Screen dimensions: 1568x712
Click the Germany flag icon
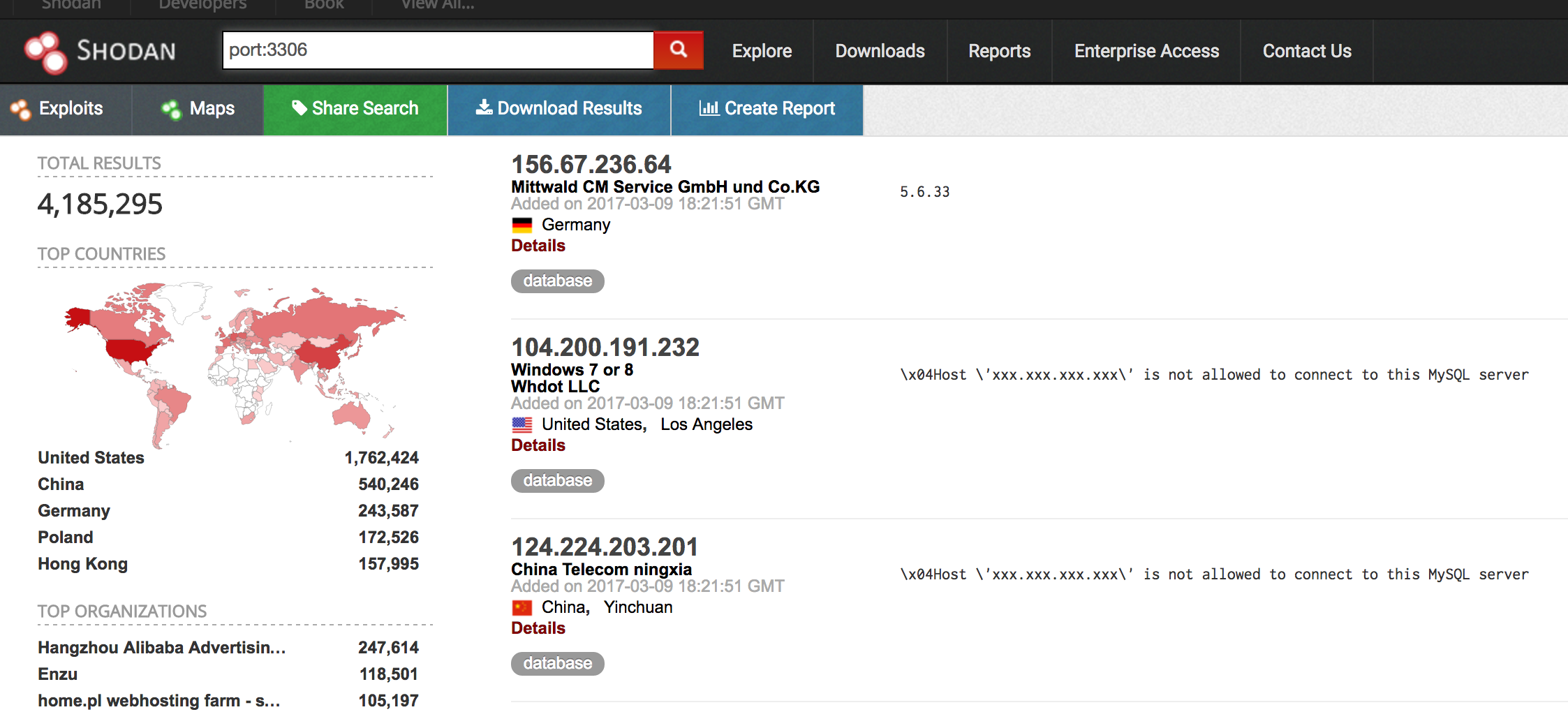(522, 225)
